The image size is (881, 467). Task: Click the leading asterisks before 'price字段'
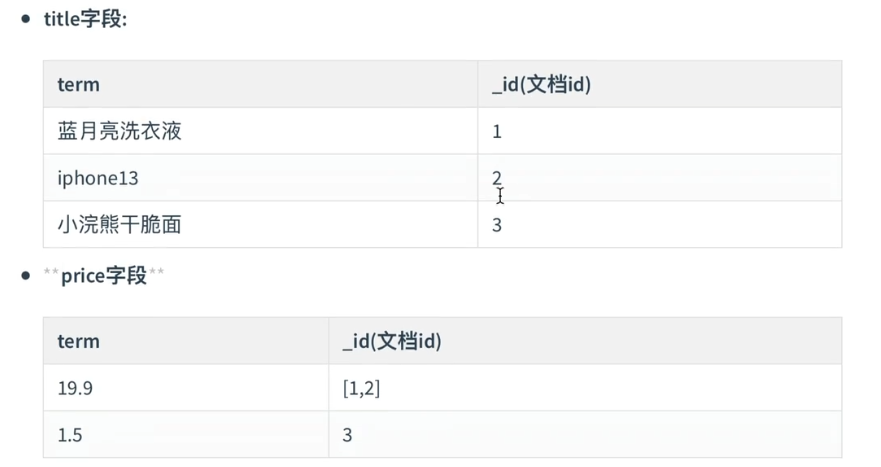click(51, 274)
